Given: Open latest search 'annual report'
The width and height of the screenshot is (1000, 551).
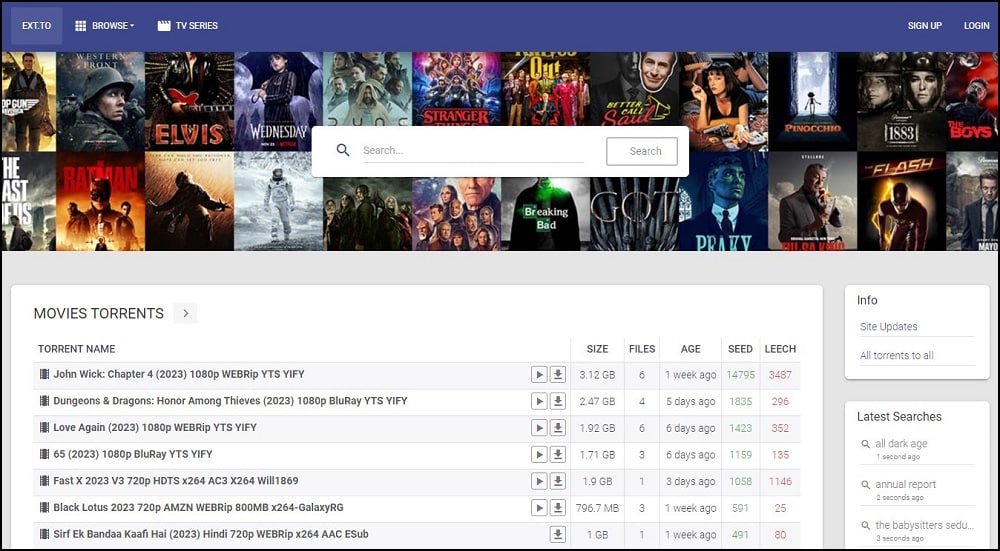Looking at the screenshot, I should [906, 485].
